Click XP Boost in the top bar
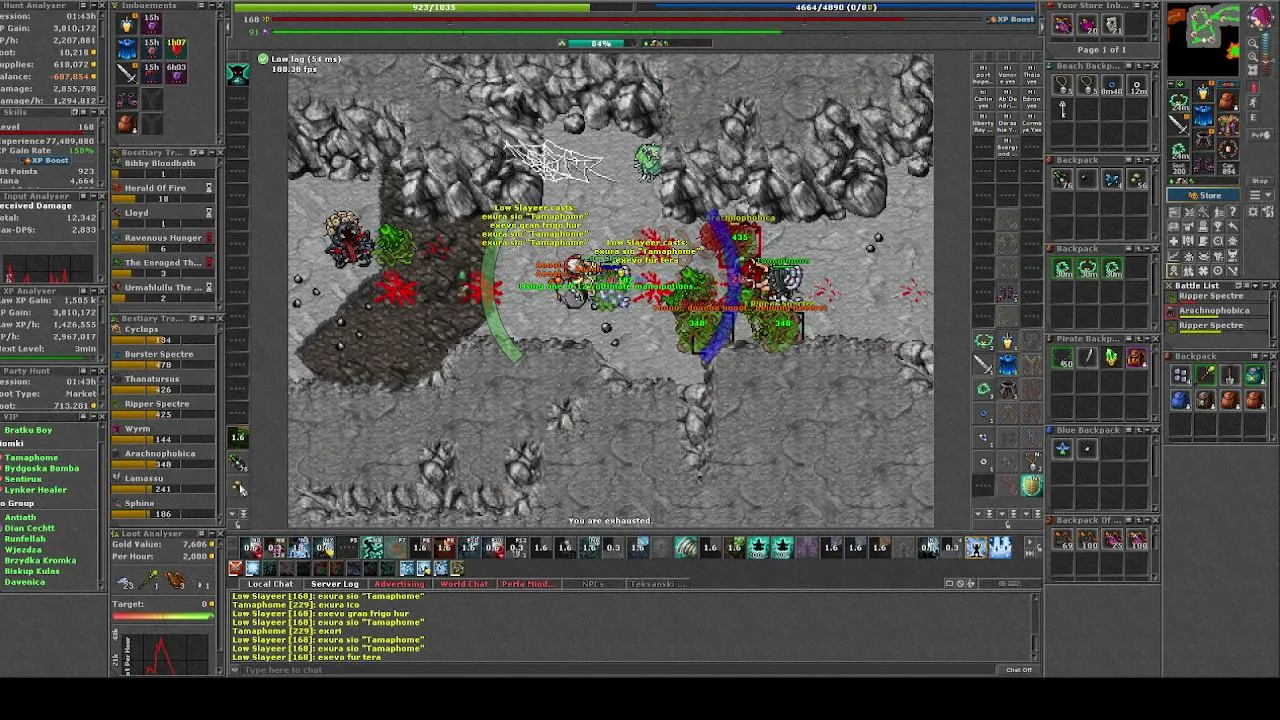This screenshot has height=720, width=1280. (1011, 19)
